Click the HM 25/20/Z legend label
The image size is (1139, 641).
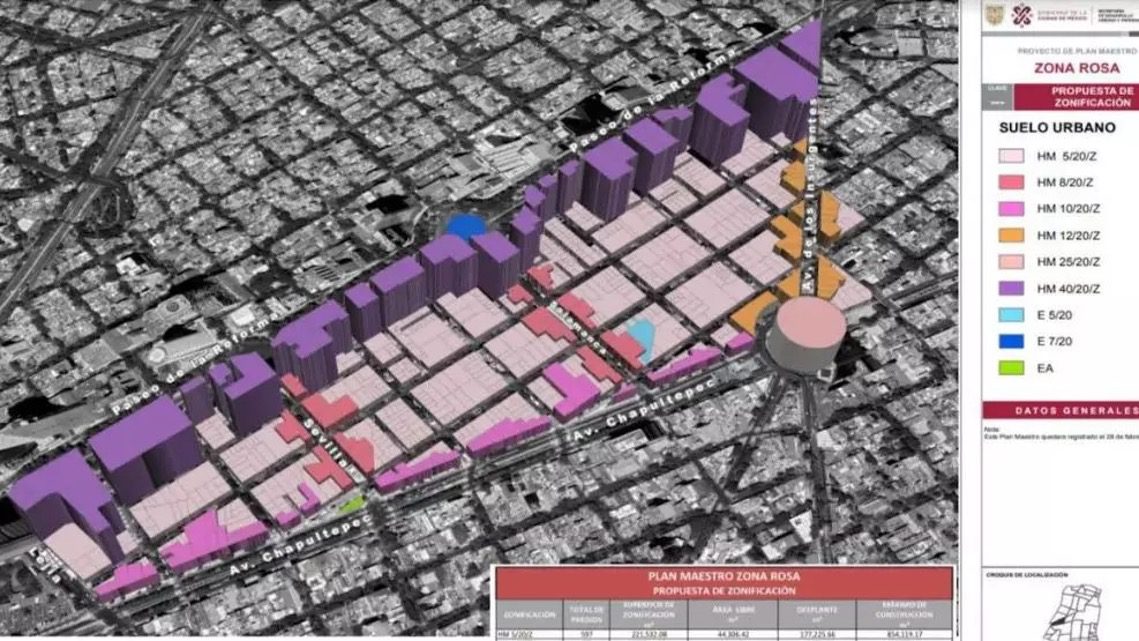pyautogui.click(x=1068, y=263)
